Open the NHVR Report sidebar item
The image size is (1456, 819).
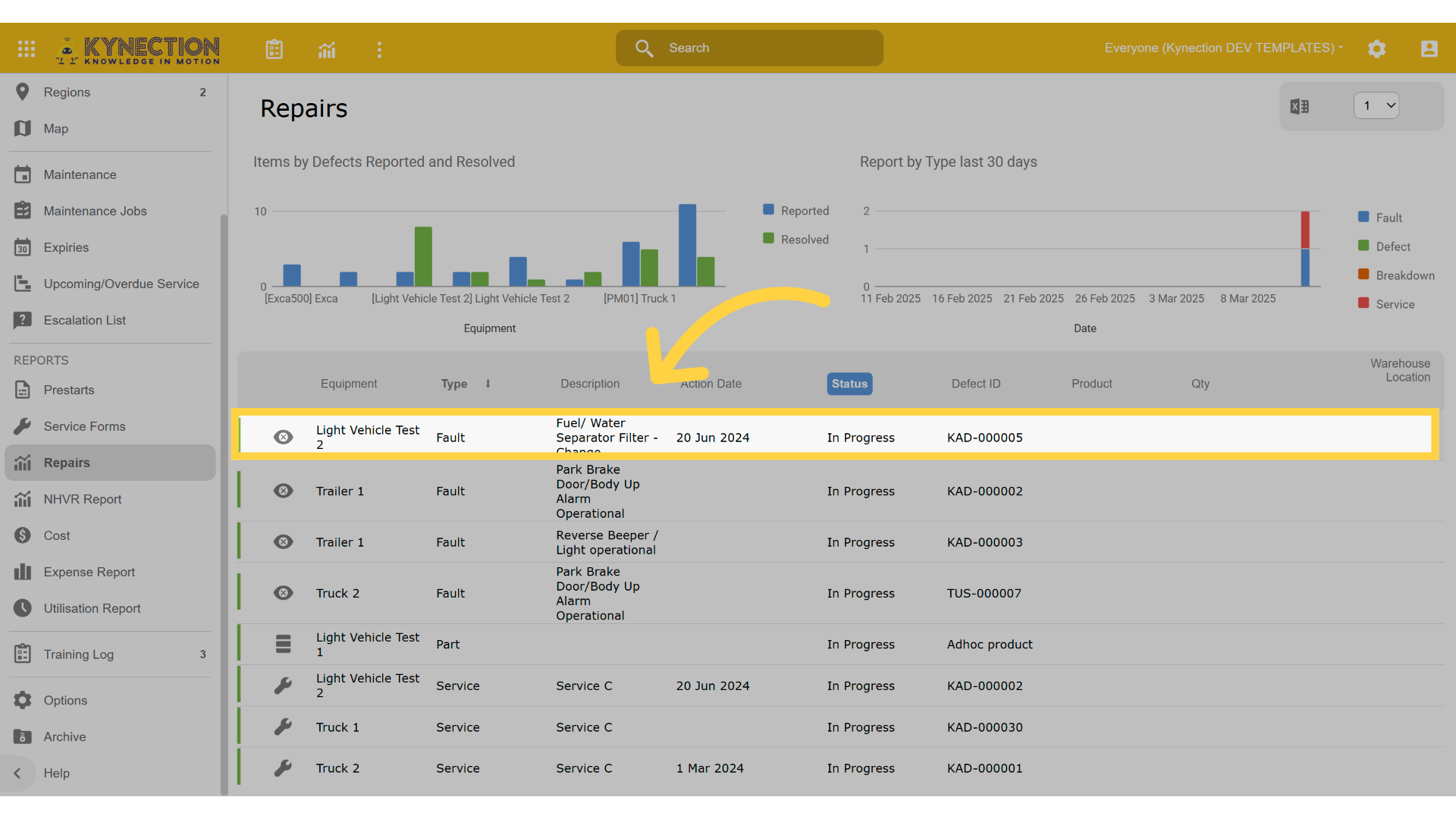coord(82,499)
